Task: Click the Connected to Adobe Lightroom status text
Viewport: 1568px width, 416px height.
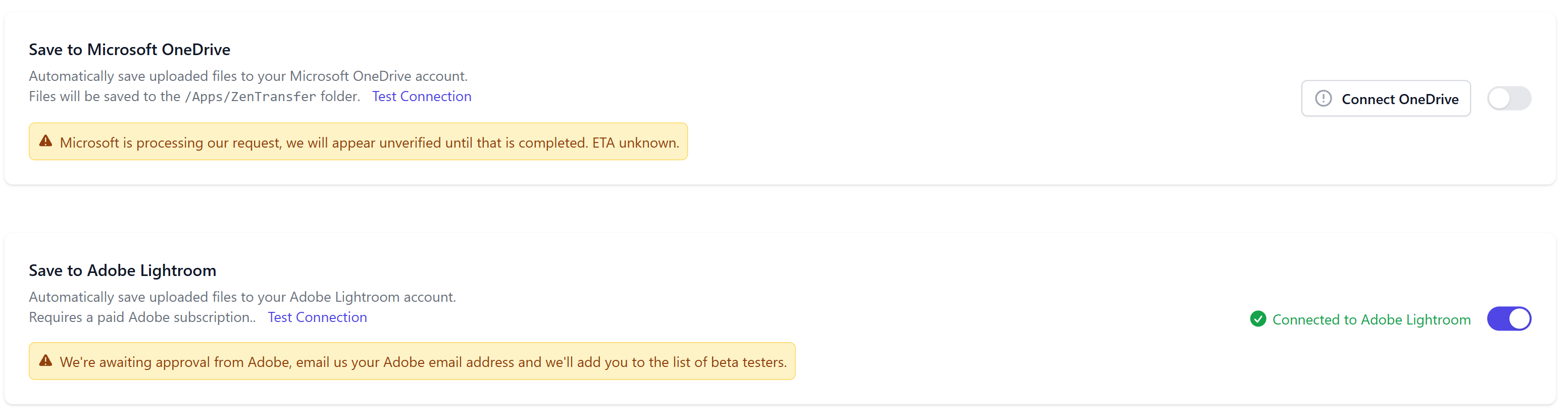Action: (1371, 320)
